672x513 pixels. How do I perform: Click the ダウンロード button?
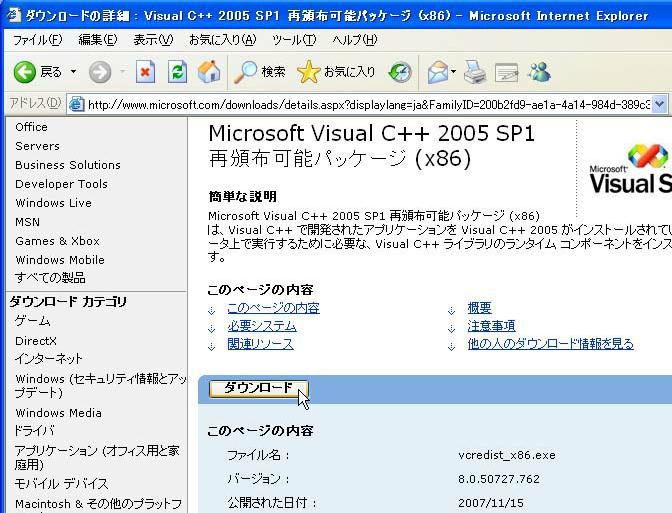coord(258,389)
